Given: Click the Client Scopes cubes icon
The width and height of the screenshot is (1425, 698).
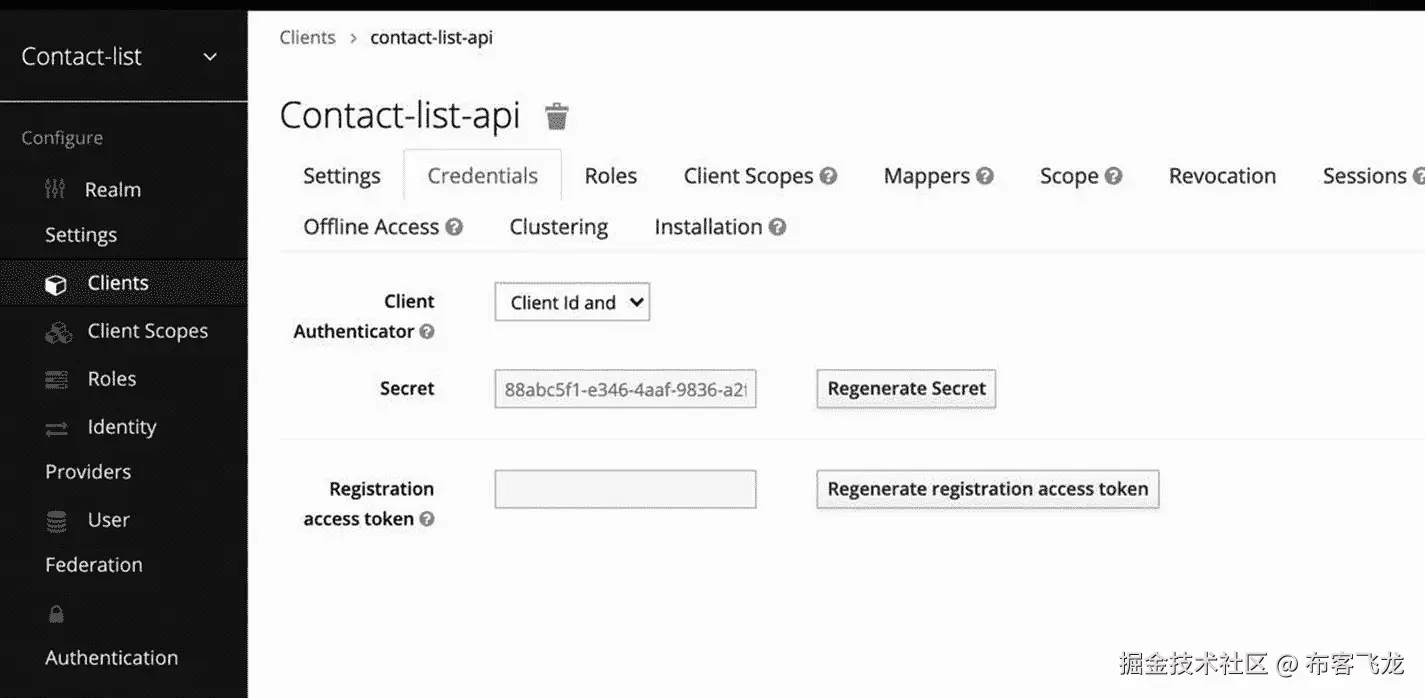Looking at the screenshot, I should [x=58, y=332].
